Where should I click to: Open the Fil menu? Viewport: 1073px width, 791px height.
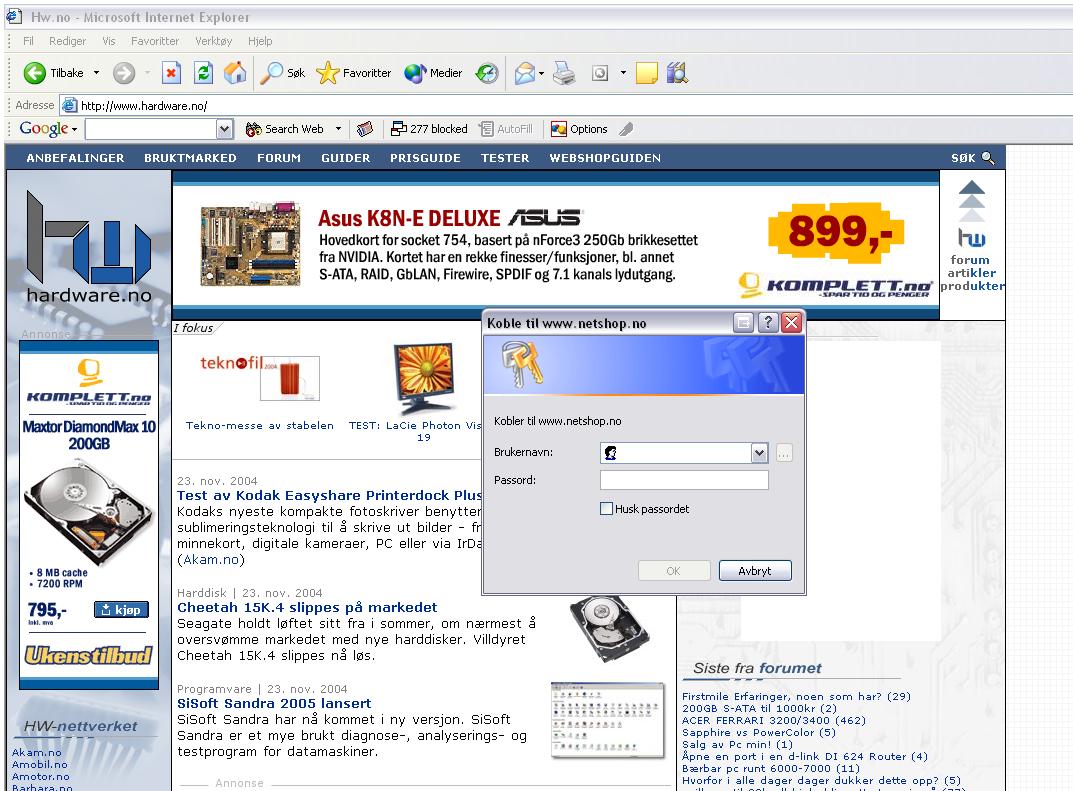[28, 41]
